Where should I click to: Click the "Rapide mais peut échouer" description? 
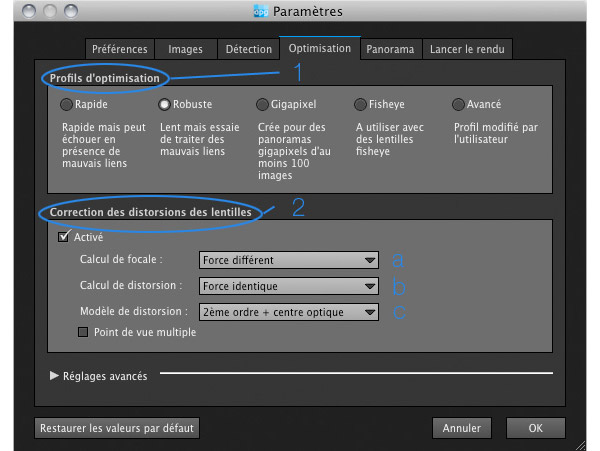click(104, 145)
